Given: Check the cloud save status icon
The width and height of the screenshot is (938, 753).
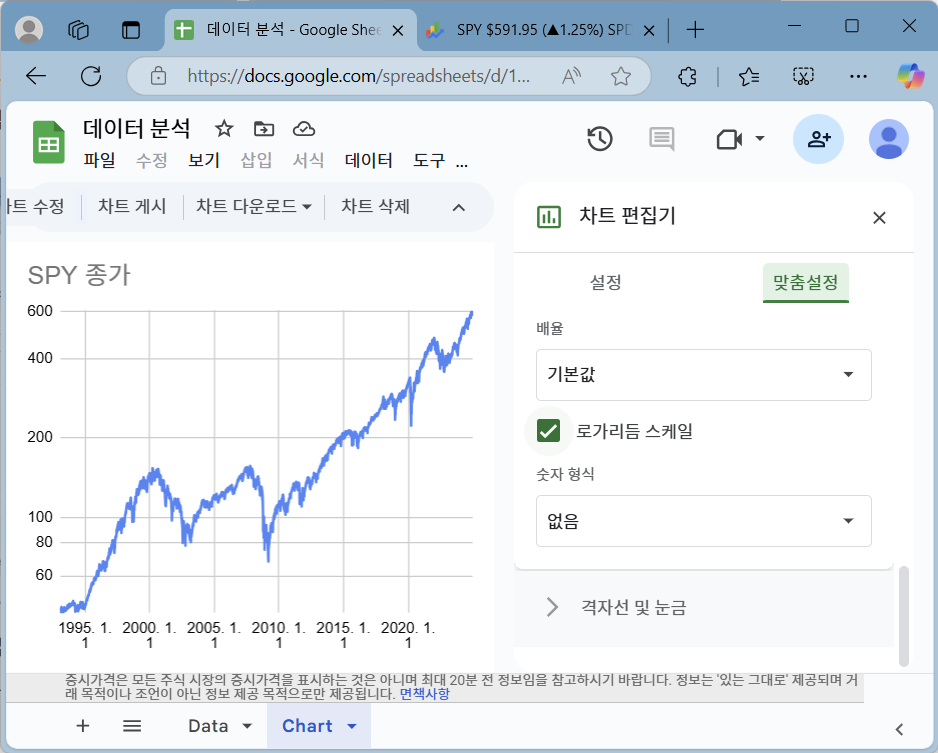Looking at the screenshot, I should pyautogui.click(x=304, y=129).
